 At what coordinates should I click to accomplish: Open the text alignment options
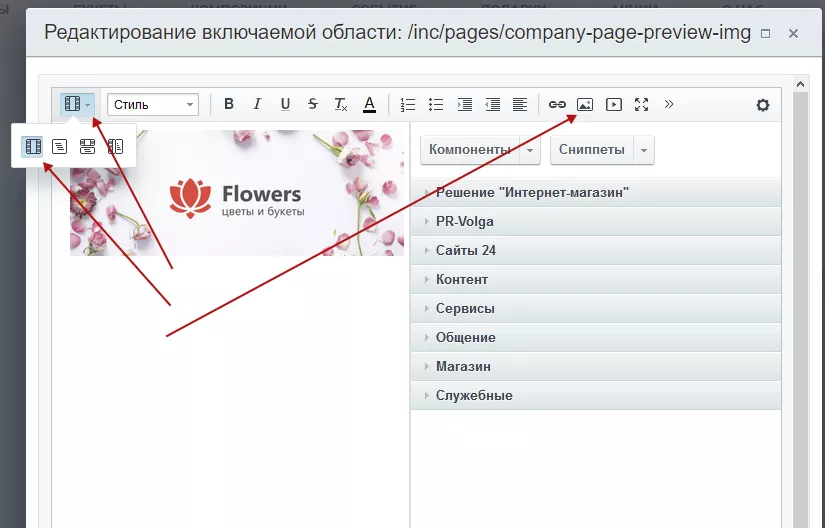(520, 104)
